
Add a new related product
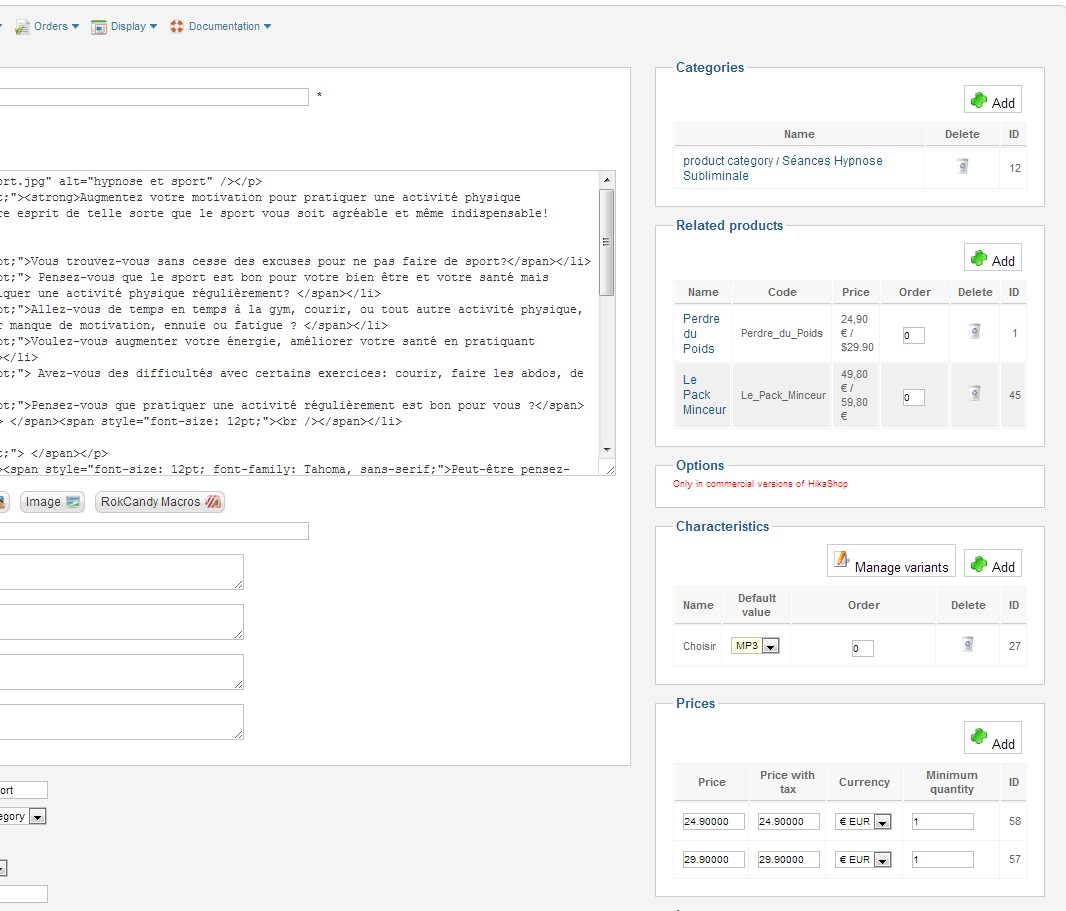(x=993, y=259)
